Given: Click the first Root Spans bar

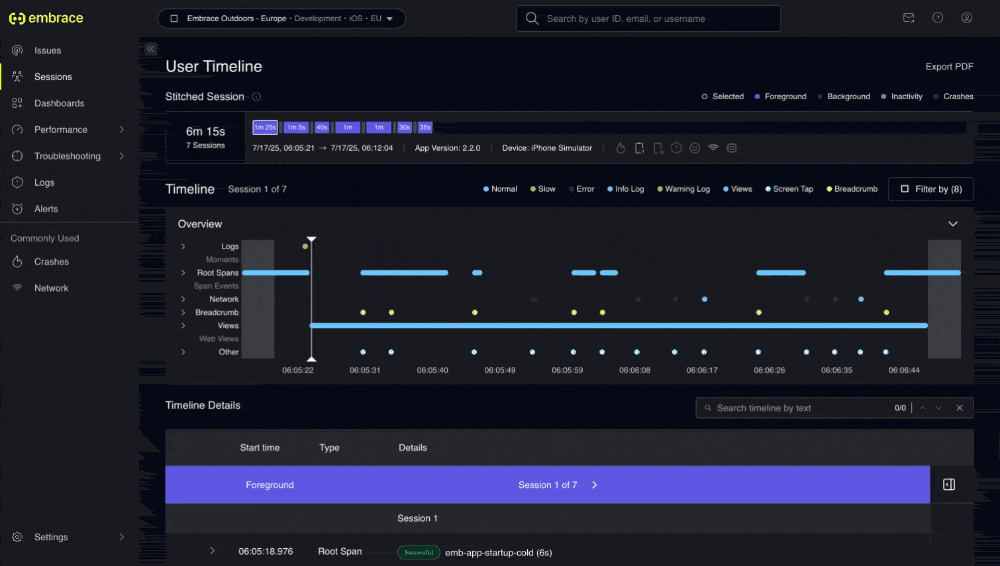Looking at the screenshot, I should [x=276, y=273].
